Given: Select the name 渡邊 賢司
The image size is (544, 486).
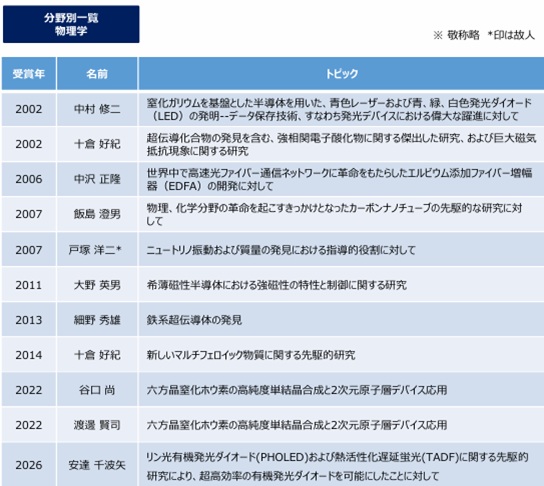Looking at the screenshot, I should [97, 425].
